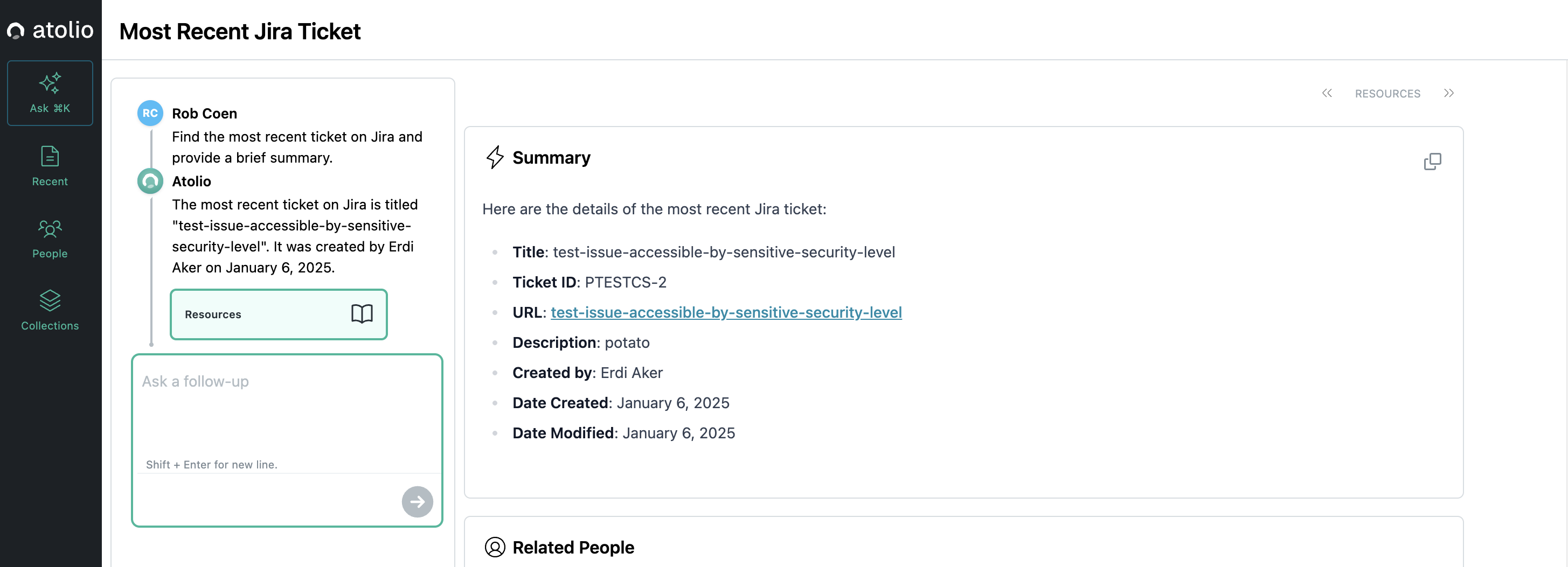Viewport: 1568px width, 567px height.
Task: Click the Atolio assistant avatar
Action: 150,181
